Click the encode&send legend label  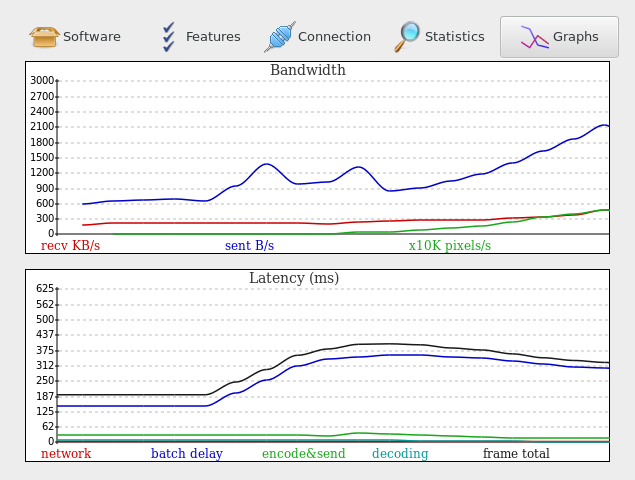point(304,453)
